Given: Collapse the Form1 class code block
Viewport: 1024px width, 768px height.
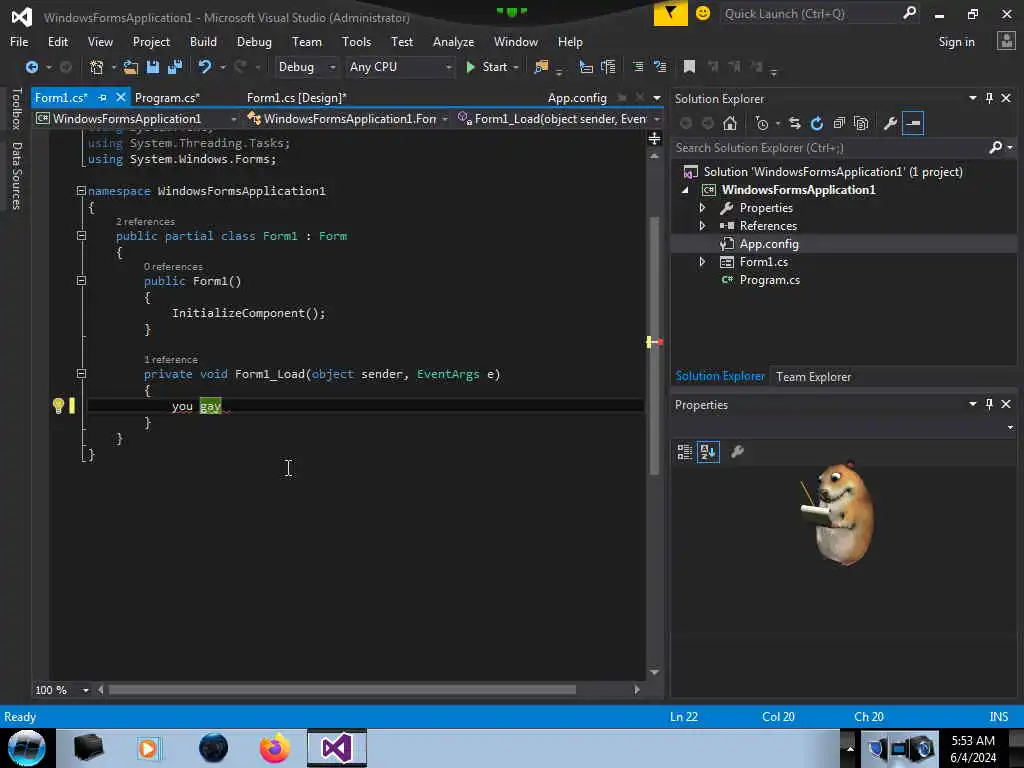Looking at the screenshot, I should tap(81, 236).
